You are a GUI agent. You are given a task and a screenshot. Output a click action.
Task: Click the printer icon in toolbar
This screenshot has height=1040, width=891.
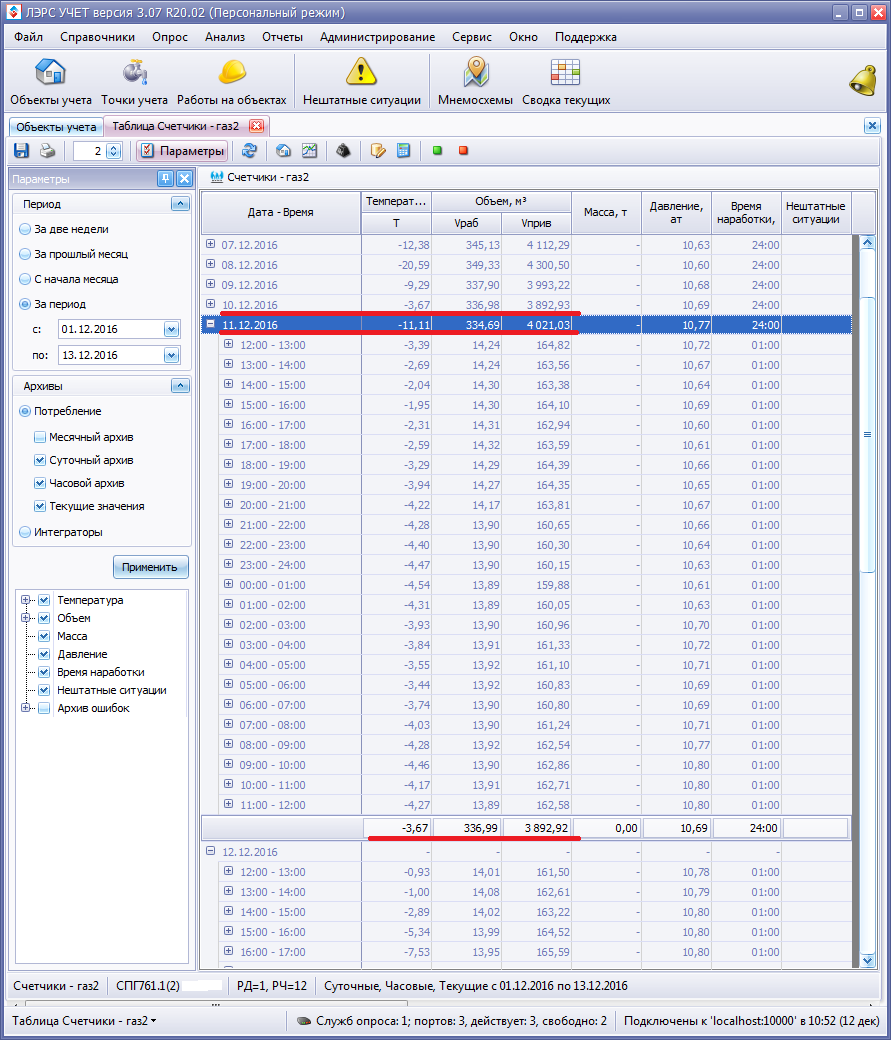click(47, 151)
